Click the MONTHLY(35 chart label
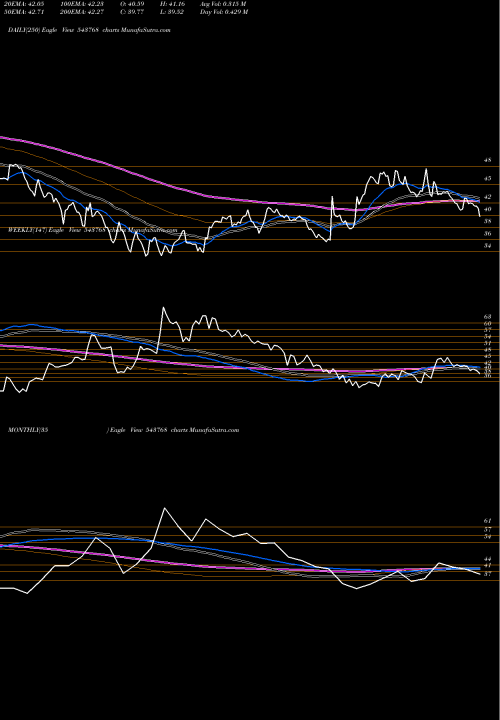This screenshot has height=720, width=500. tap(28, 430)
